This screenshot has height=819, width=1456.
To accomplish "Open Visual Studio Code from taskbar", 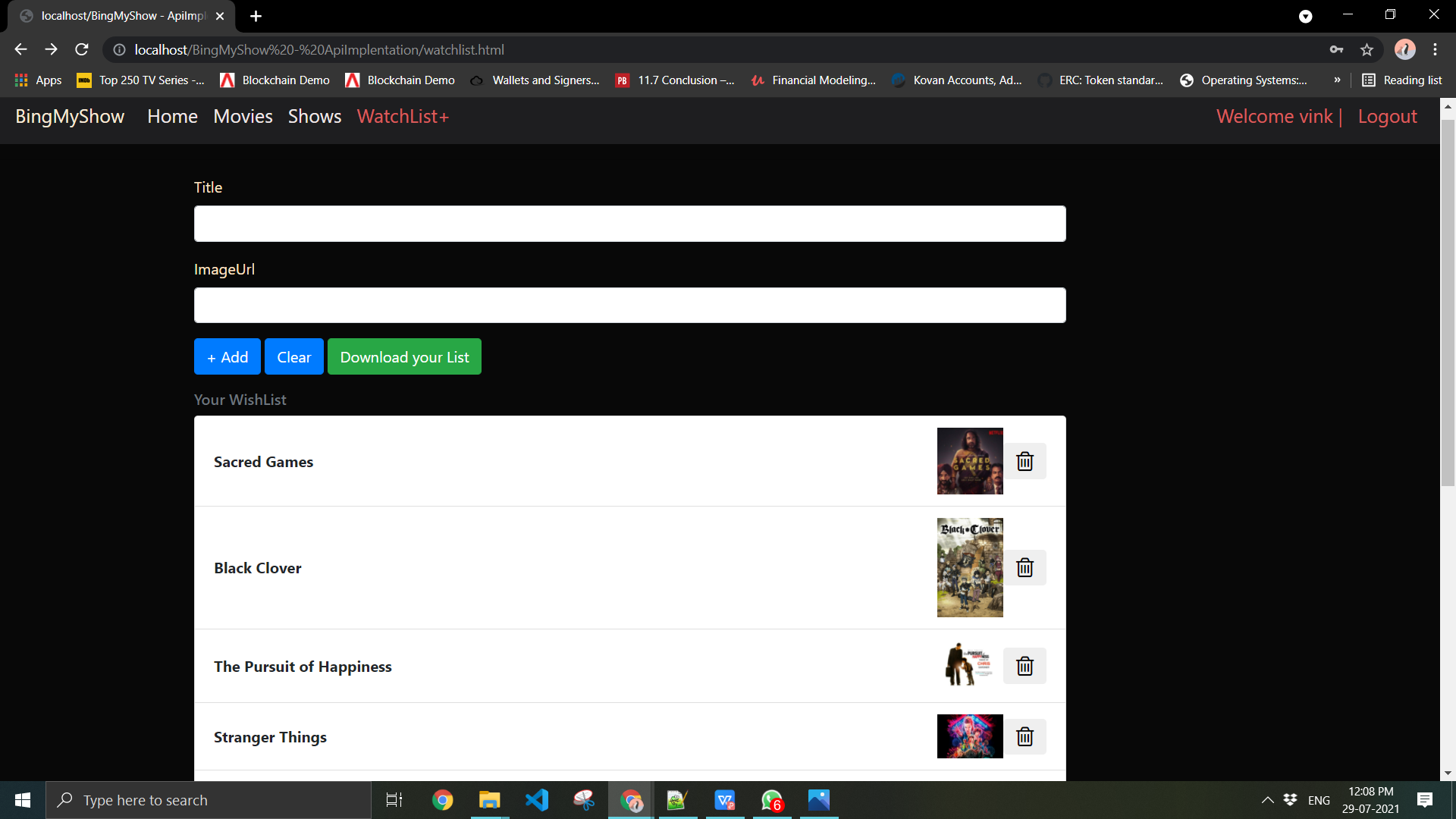I will (x=537, y=800).
